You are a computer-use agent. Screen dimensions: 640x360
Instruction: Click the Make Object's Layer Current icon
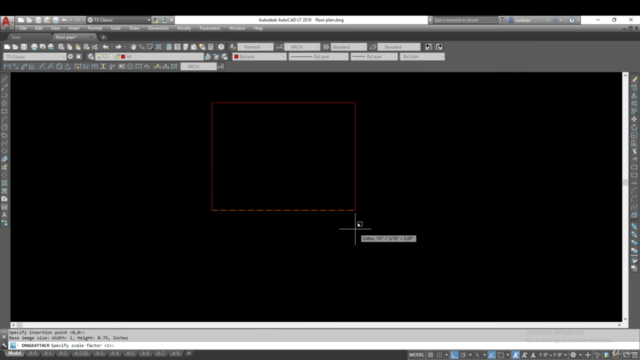pos(208,57)
